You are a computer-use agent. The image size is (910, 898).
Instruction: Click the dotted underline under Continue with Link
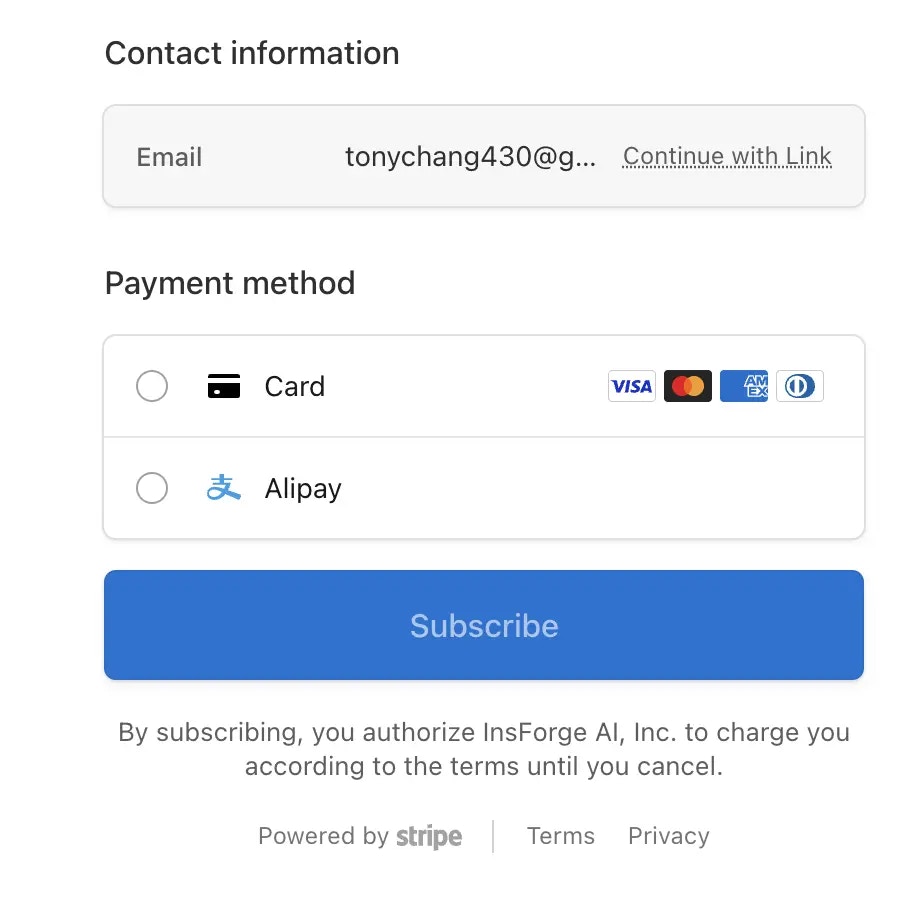tap(727, 168)
